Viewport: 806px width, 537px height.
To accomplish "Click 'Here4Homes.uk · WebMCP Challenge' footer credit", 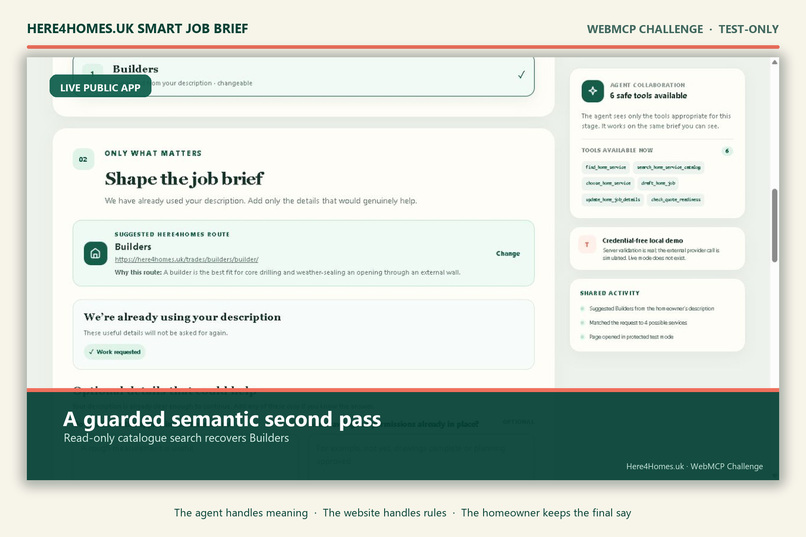I will (x=694, y=466).
